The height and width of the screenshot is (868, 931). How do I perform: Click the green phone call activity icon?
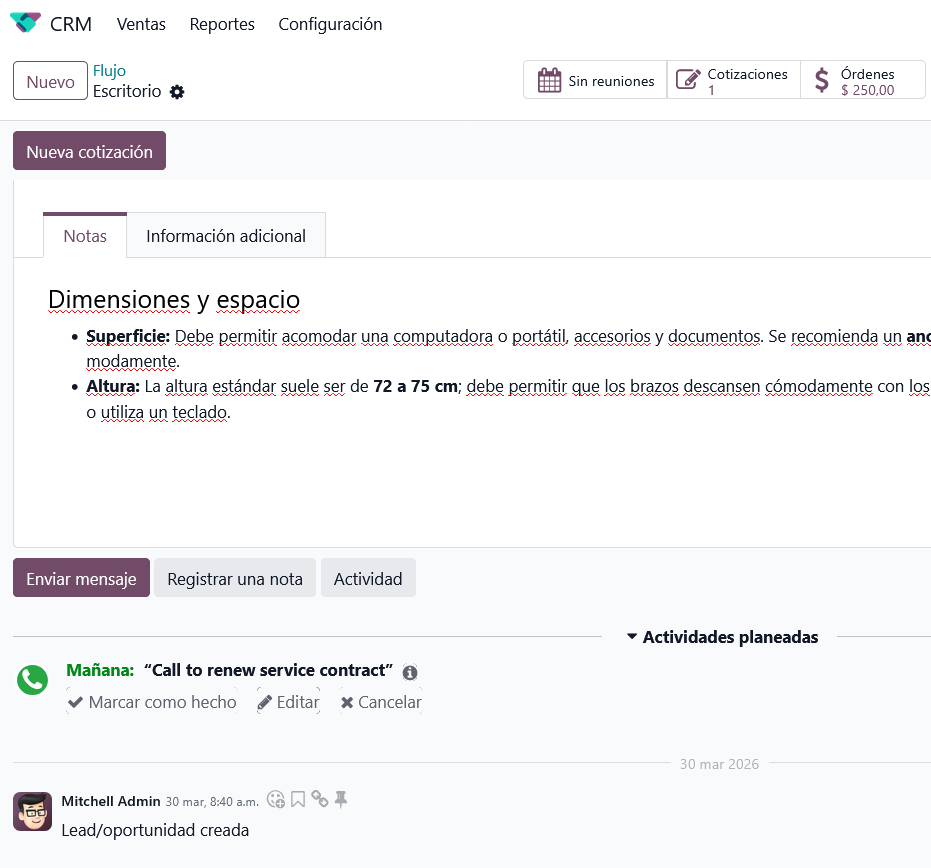click(x=32, y=680)
